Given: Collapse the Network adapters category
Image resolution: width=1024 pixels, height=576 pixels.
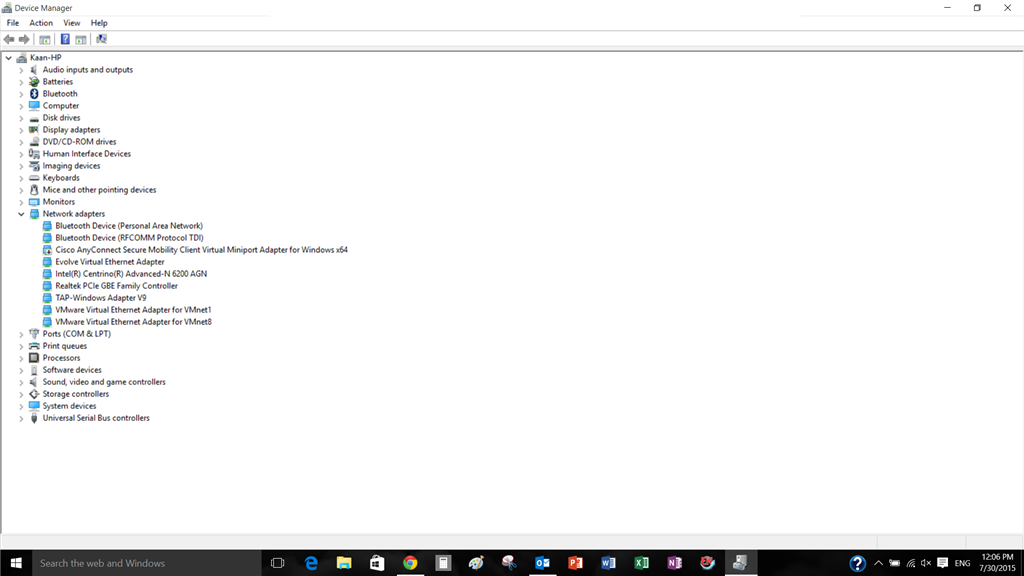Looking at the screenshot, I should [21, 214].
